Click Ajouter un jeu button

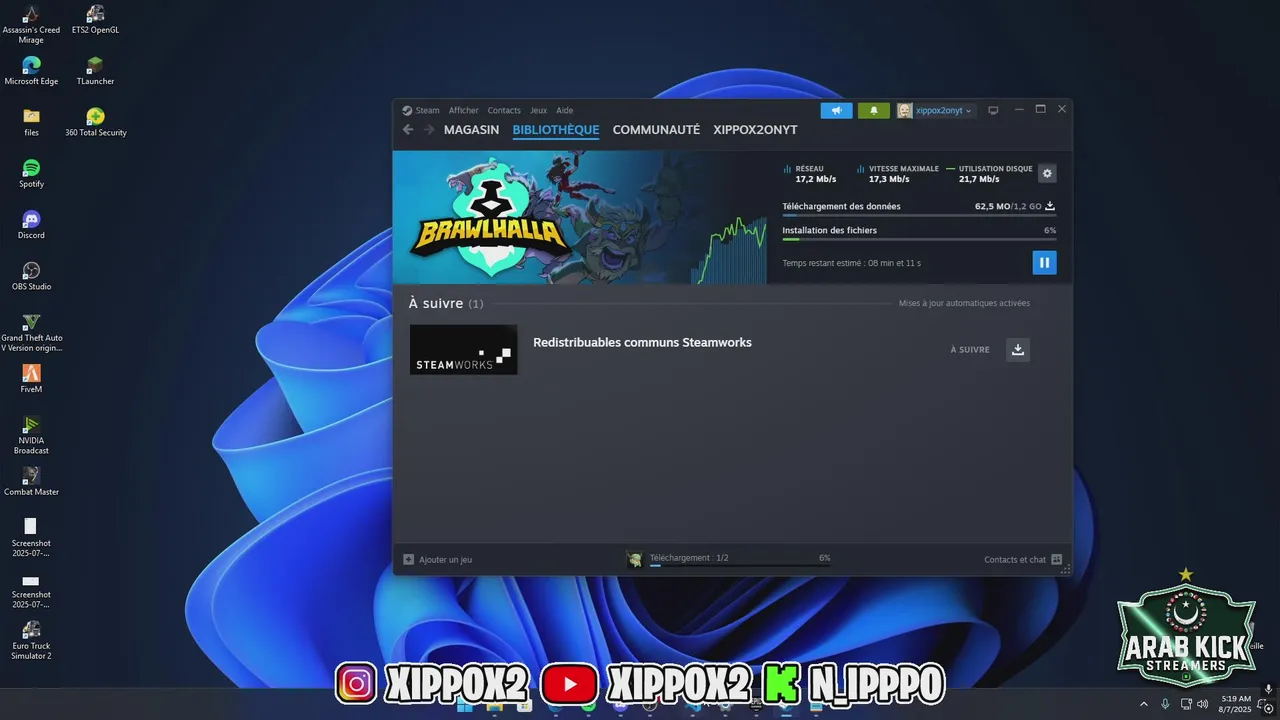[438, 559]
